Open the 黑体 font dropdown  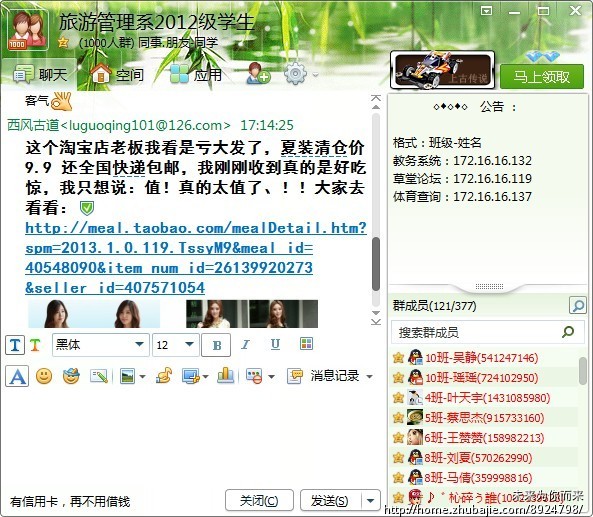(x=100, y=345)
